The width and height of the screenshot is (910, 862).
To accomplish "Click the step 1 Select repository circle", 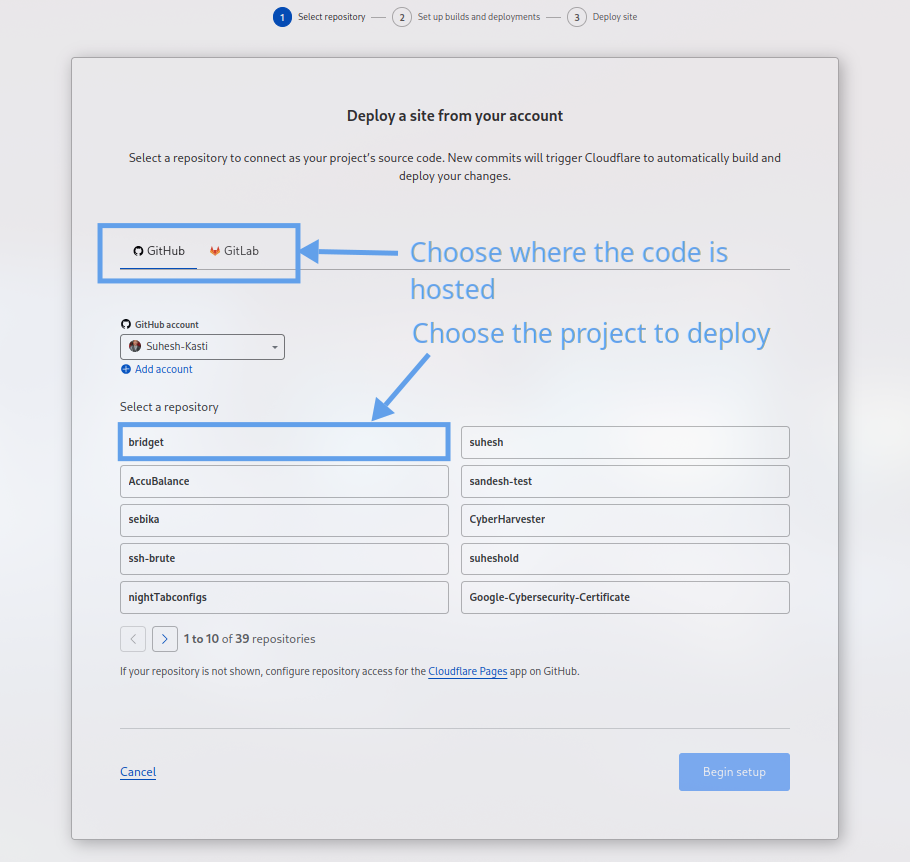I will [x=281, y=16].
